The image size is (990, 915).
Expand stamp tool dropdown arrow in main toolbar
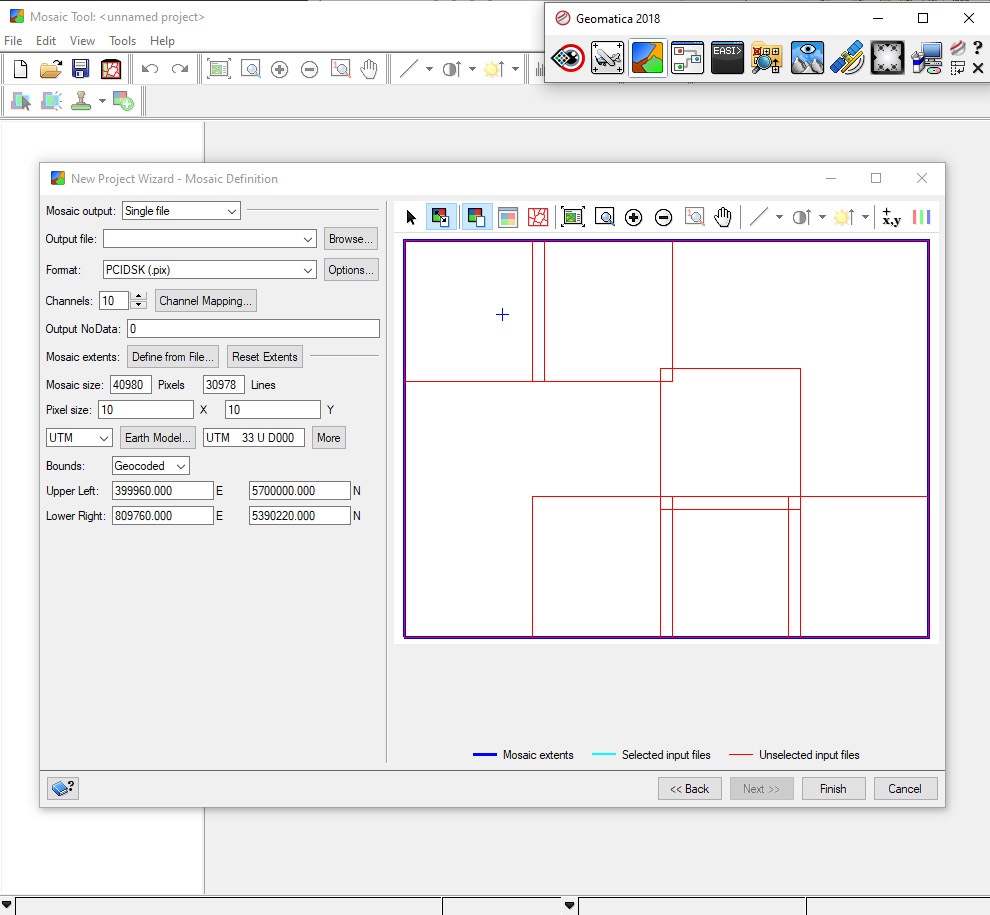tap(102, 100)
